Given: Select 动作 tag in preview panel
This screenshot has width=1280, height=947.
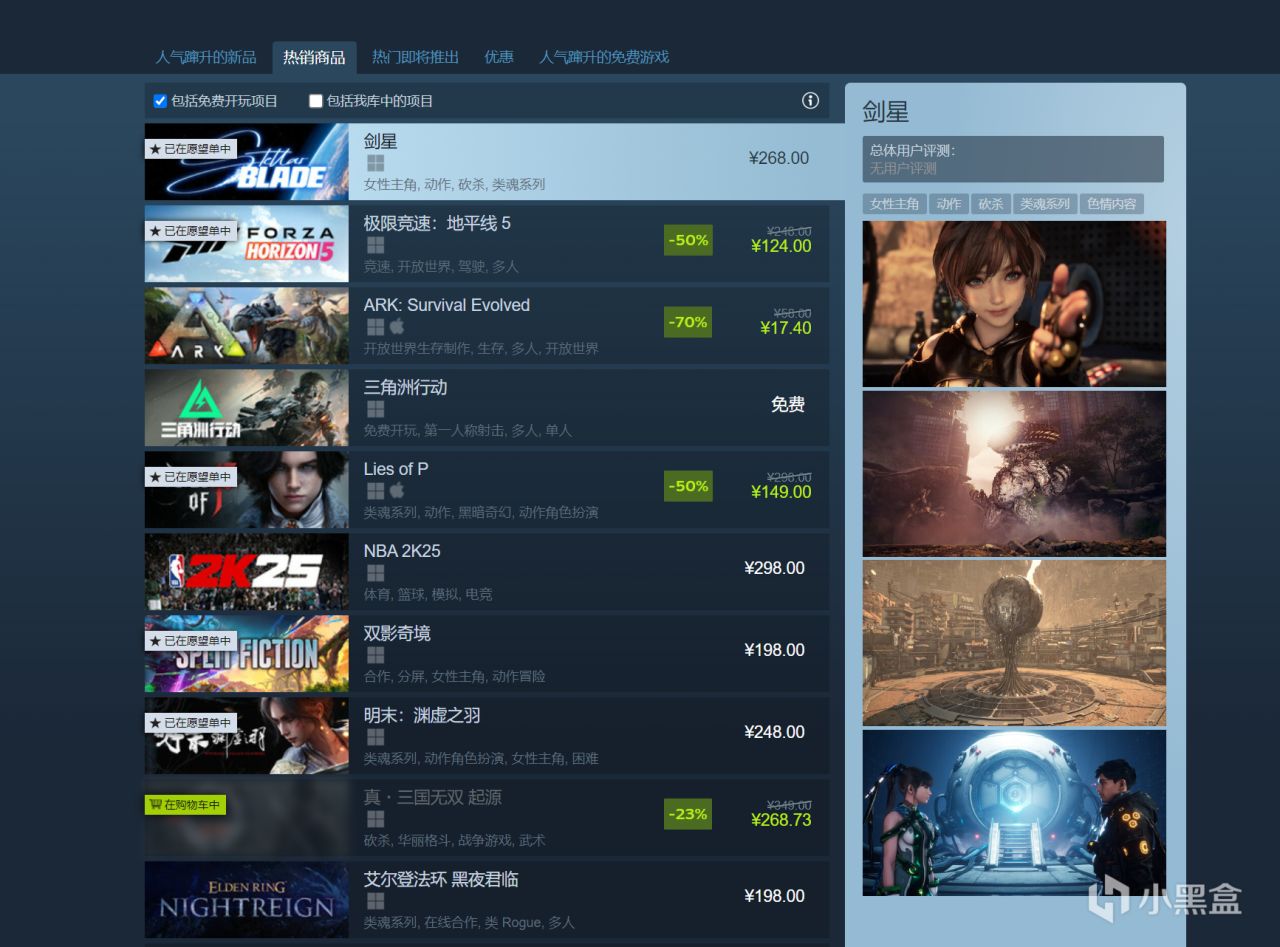Looking at the screenshot, I should pos(949,204).
